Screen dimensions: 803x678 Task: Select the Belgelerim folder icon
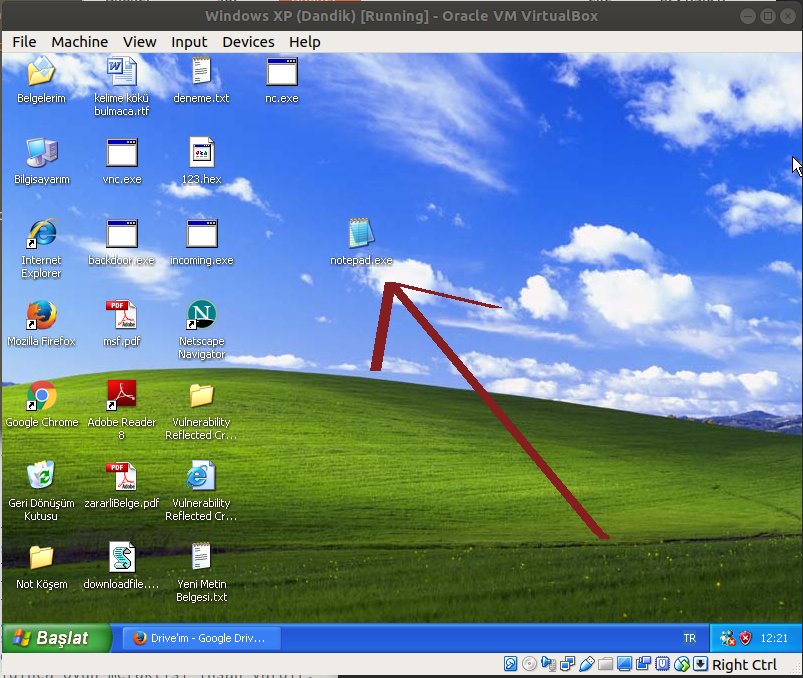[41, 71]
